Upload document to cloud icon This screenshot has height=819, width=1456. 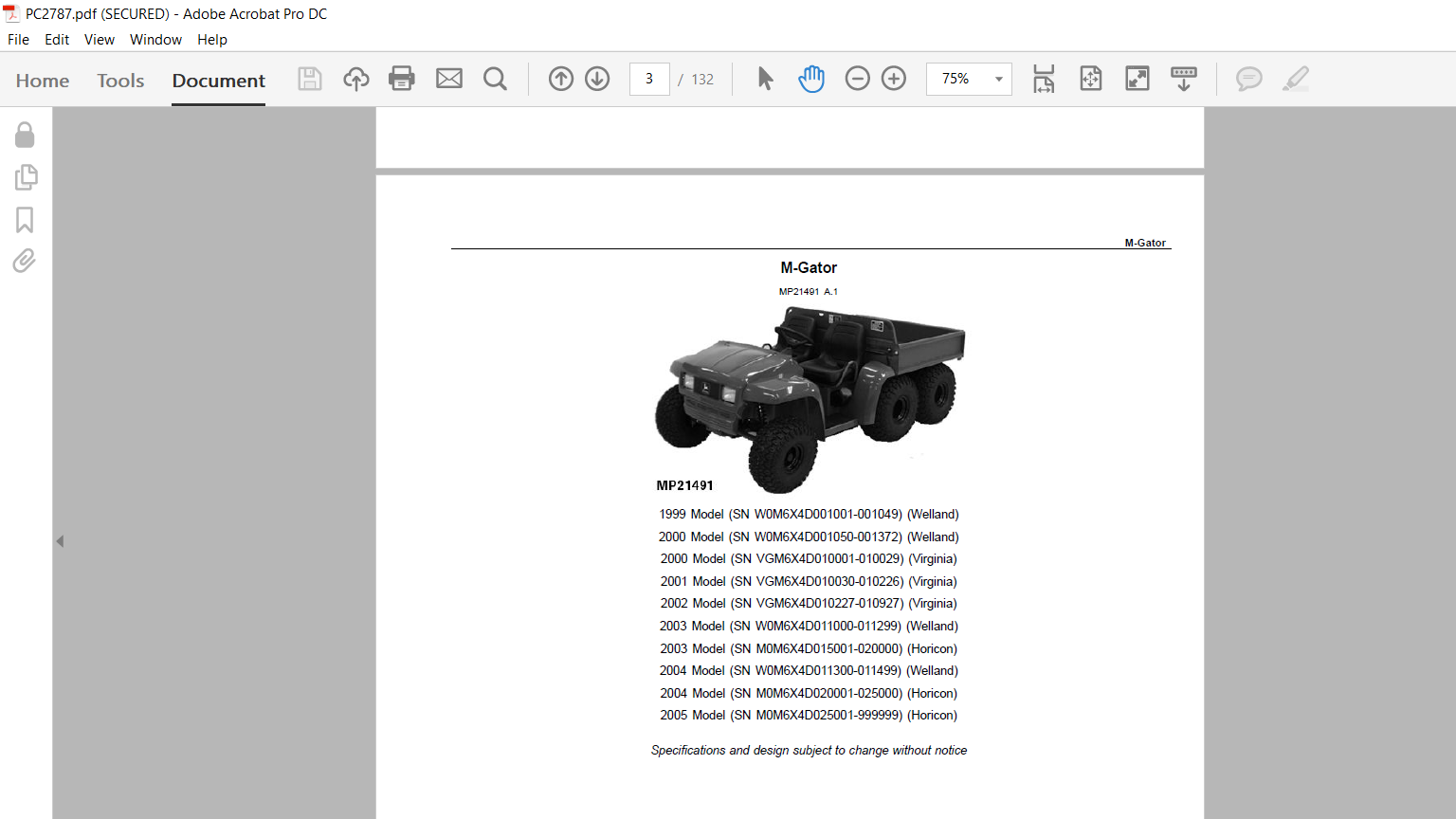point(356,79)
